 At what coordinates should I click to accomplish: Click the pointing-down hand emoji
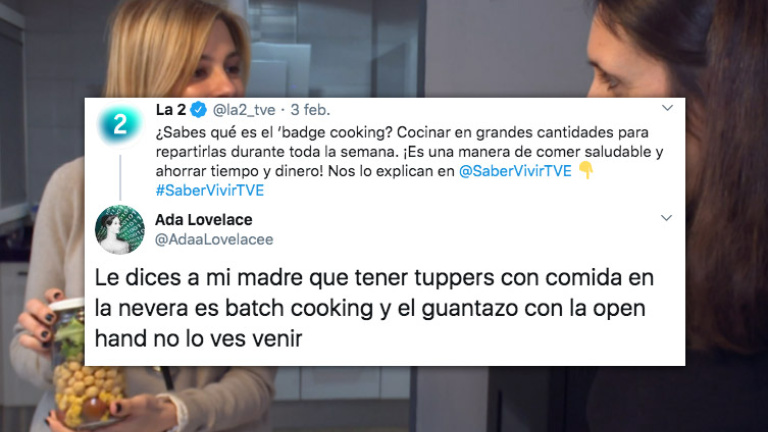[x=586, y=170]
